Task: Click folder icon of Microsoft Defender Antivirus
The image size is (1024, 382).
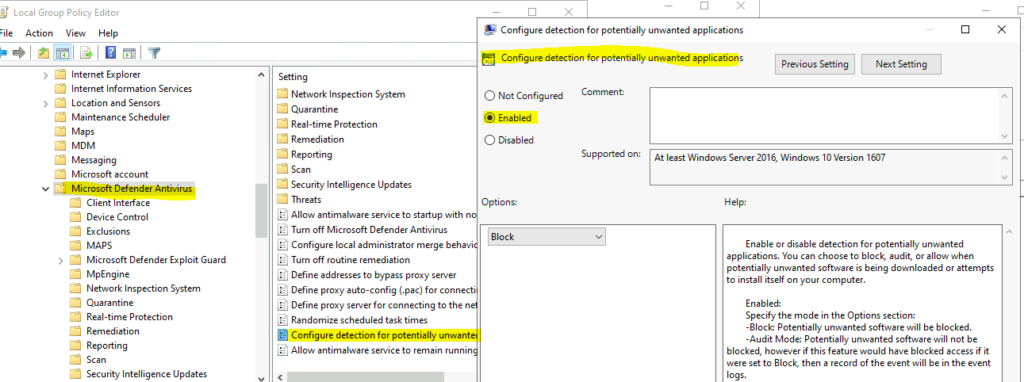Action: tap(60, 189)
